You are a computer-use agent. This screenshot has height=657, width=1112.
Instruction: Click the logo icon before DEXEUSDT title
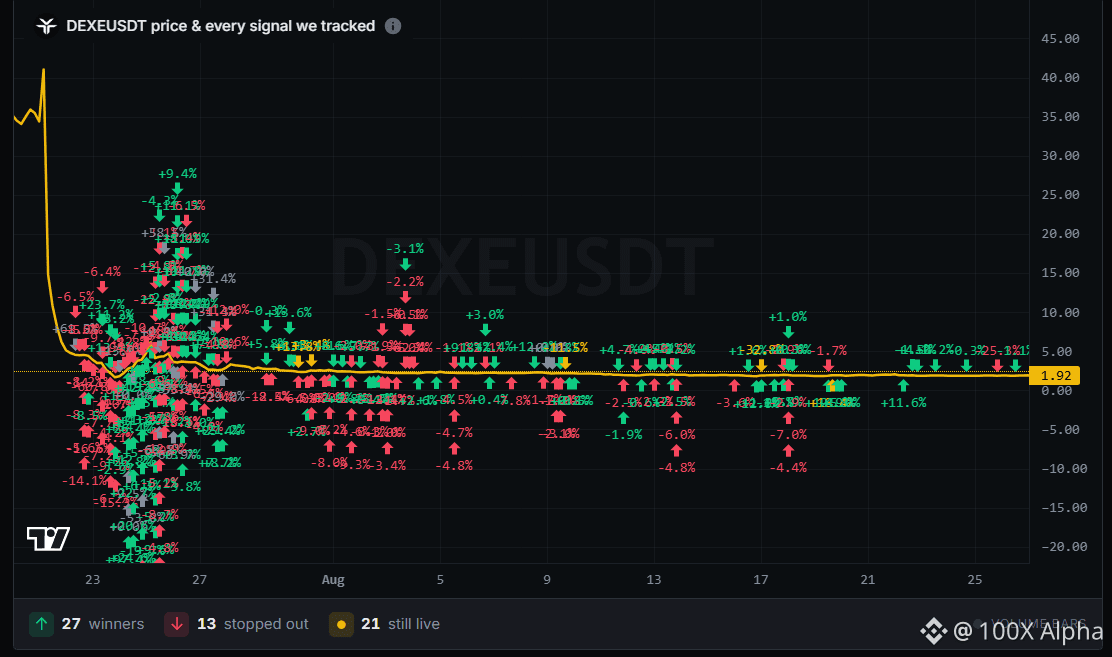point(47,26)
